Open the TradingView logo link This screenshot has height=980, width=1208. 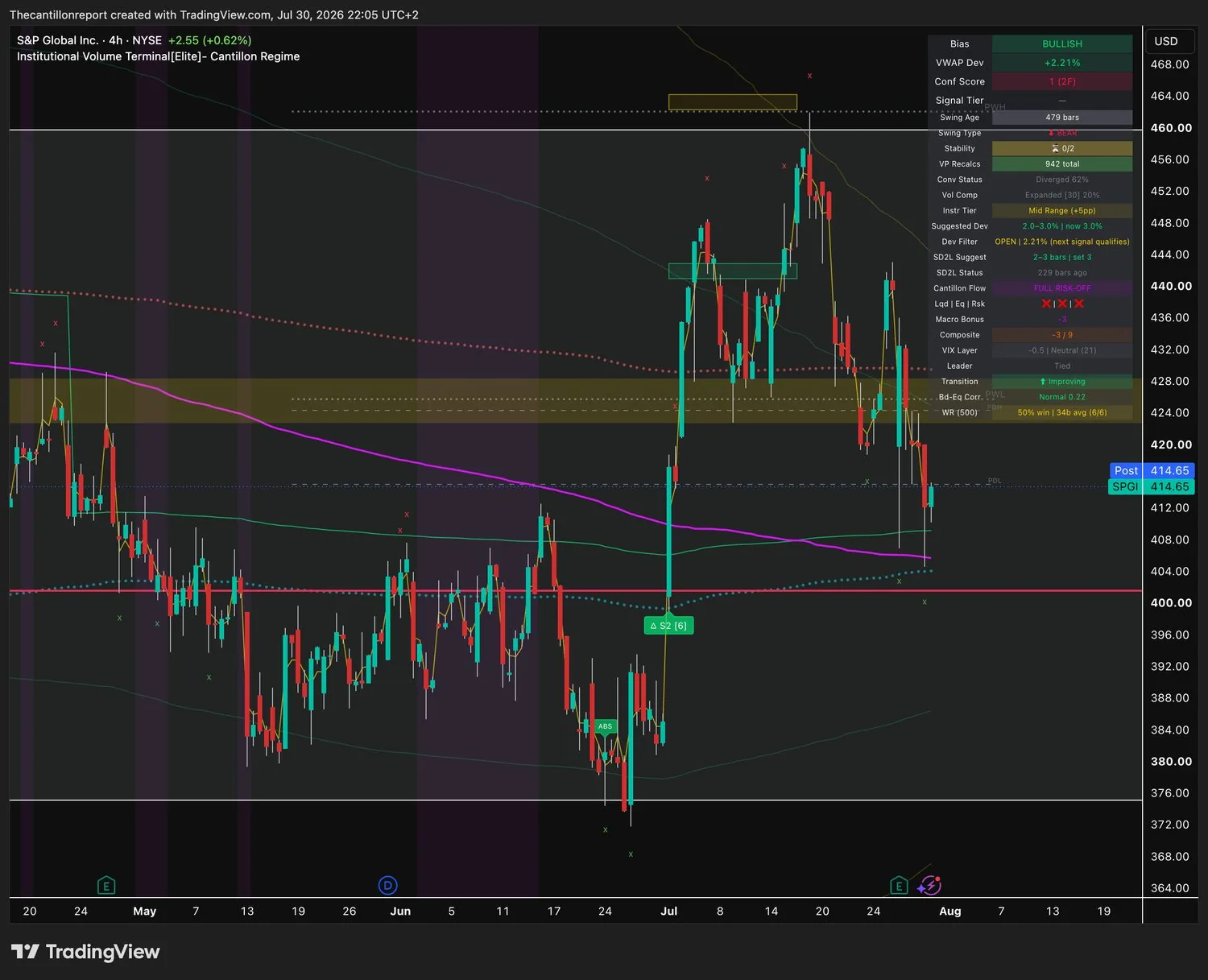(x=85, y=952)
